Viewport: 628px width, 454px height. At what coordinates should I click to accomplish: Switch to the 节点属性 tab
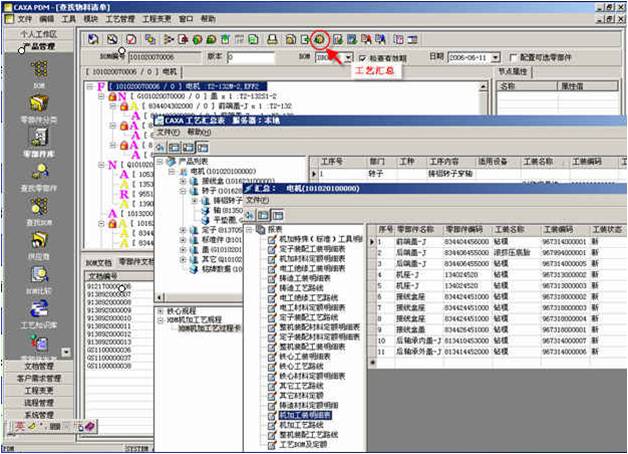(512, 72)
